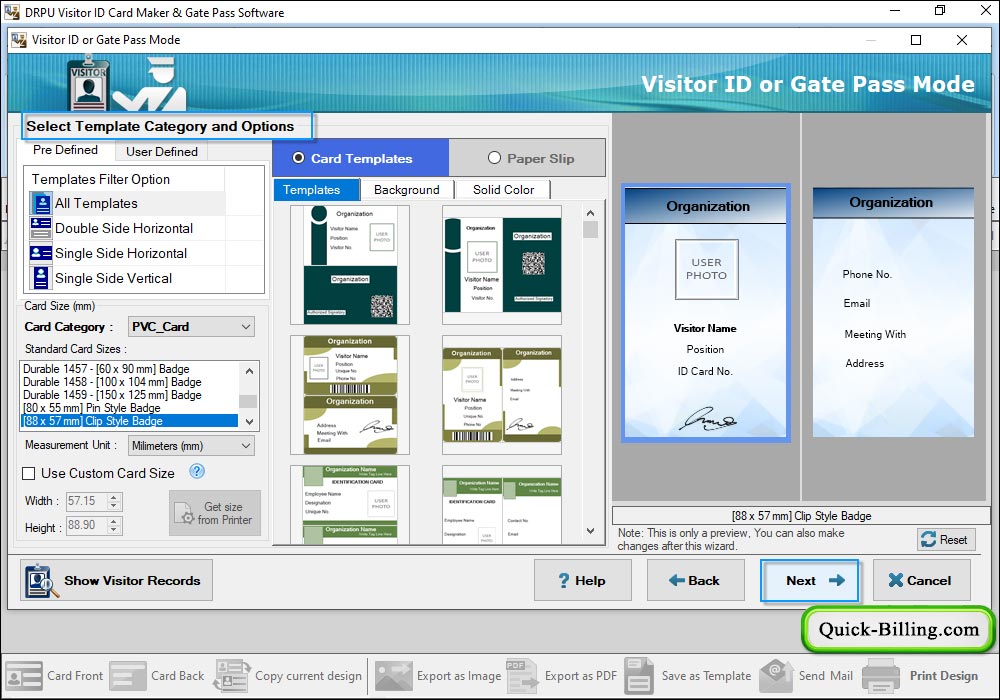This screenshot has width=1000, height=700.
Task: Click the Height input field
Action: click(x=87, y=525)
